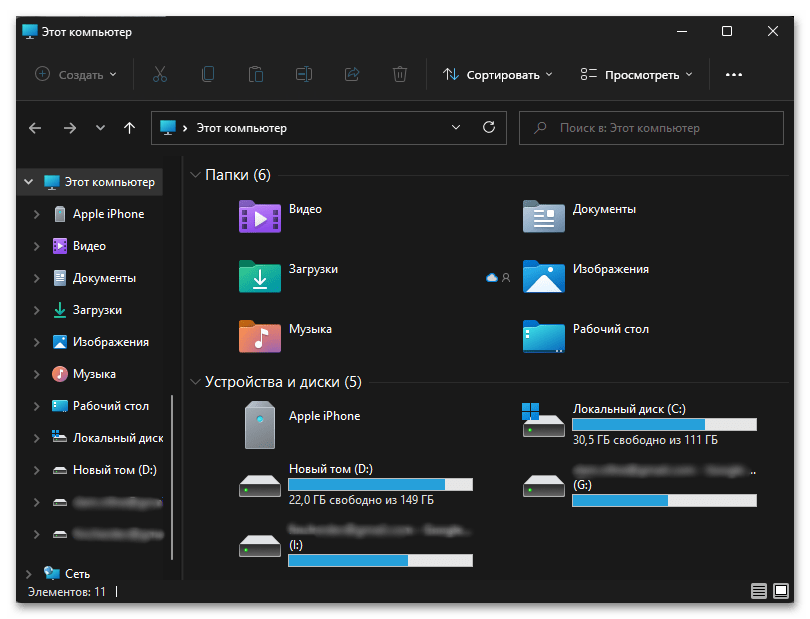This screenshot has height=619, width=810.
Task: Select Этот компьютер in navigation tree
Action: tap(99, 182)
